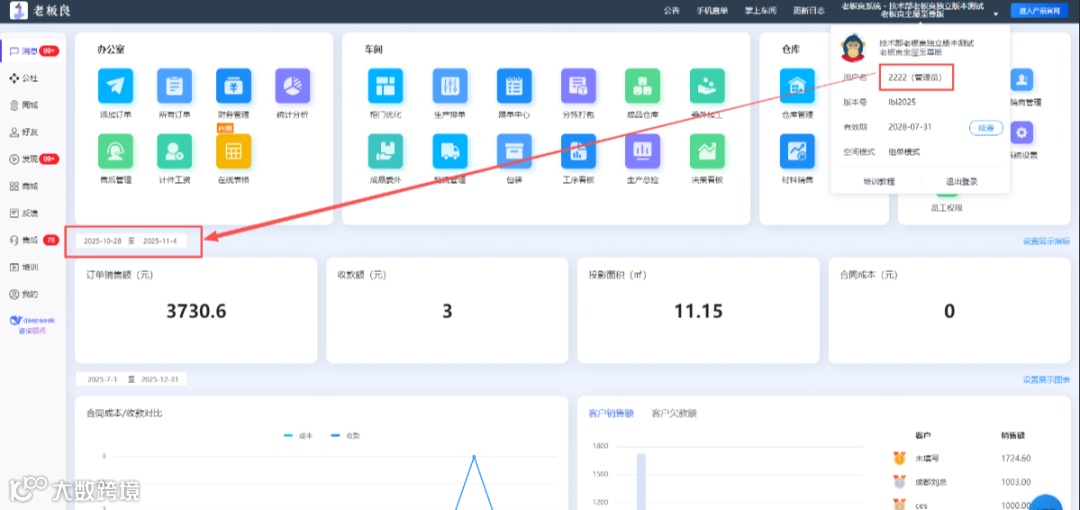Image resolution: width=1080 pixels, height=510 pixels.
Task: Click the version number lbl2025
Action: [x=902, y=102]
